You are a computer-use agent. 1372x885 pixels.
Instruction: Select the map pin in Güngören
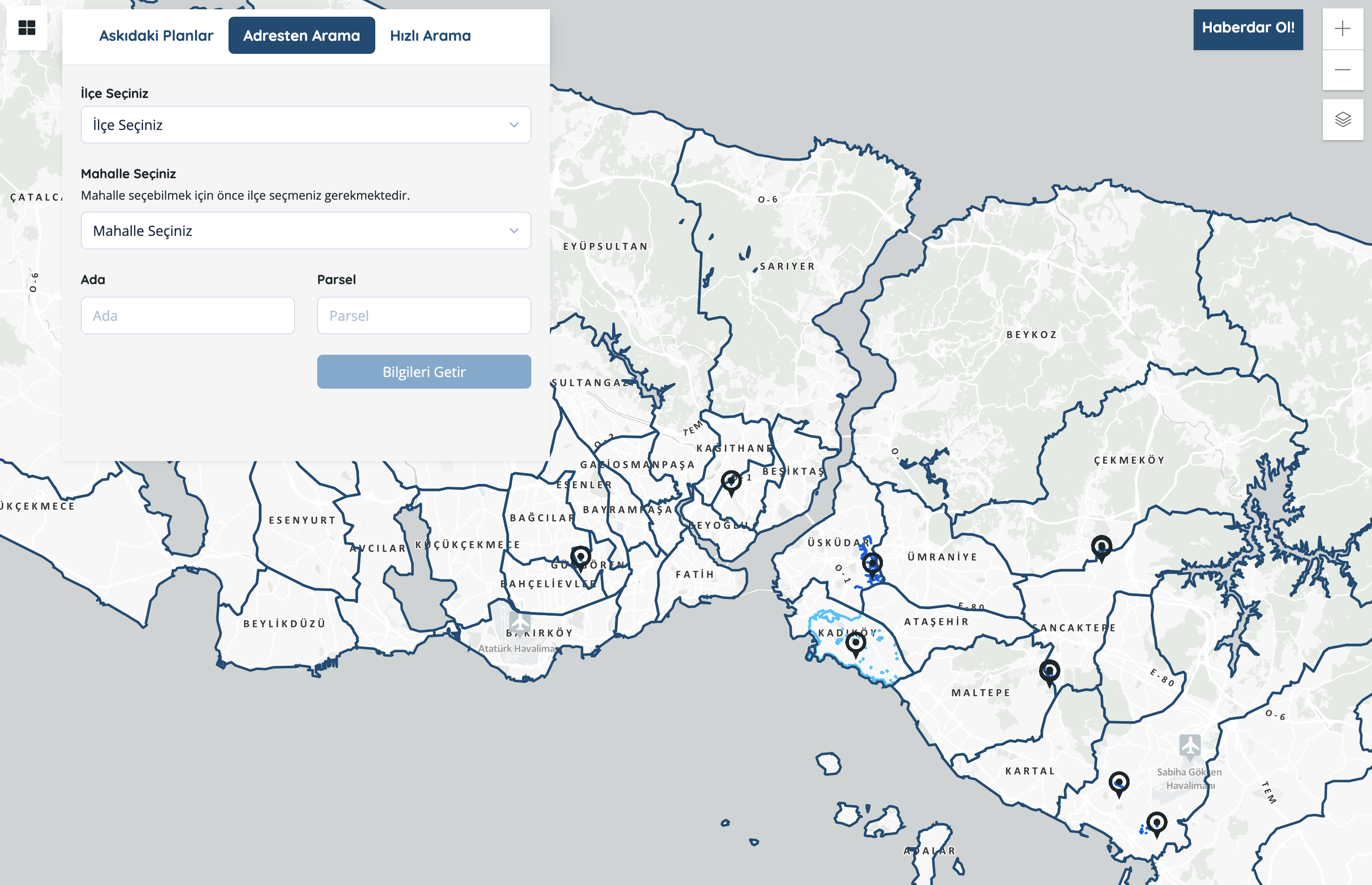(x=581, y=557)
